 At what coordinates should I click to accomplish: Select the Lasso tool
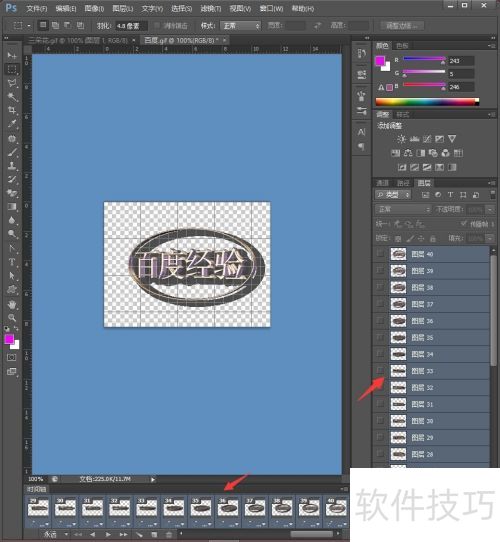(12, 83)
